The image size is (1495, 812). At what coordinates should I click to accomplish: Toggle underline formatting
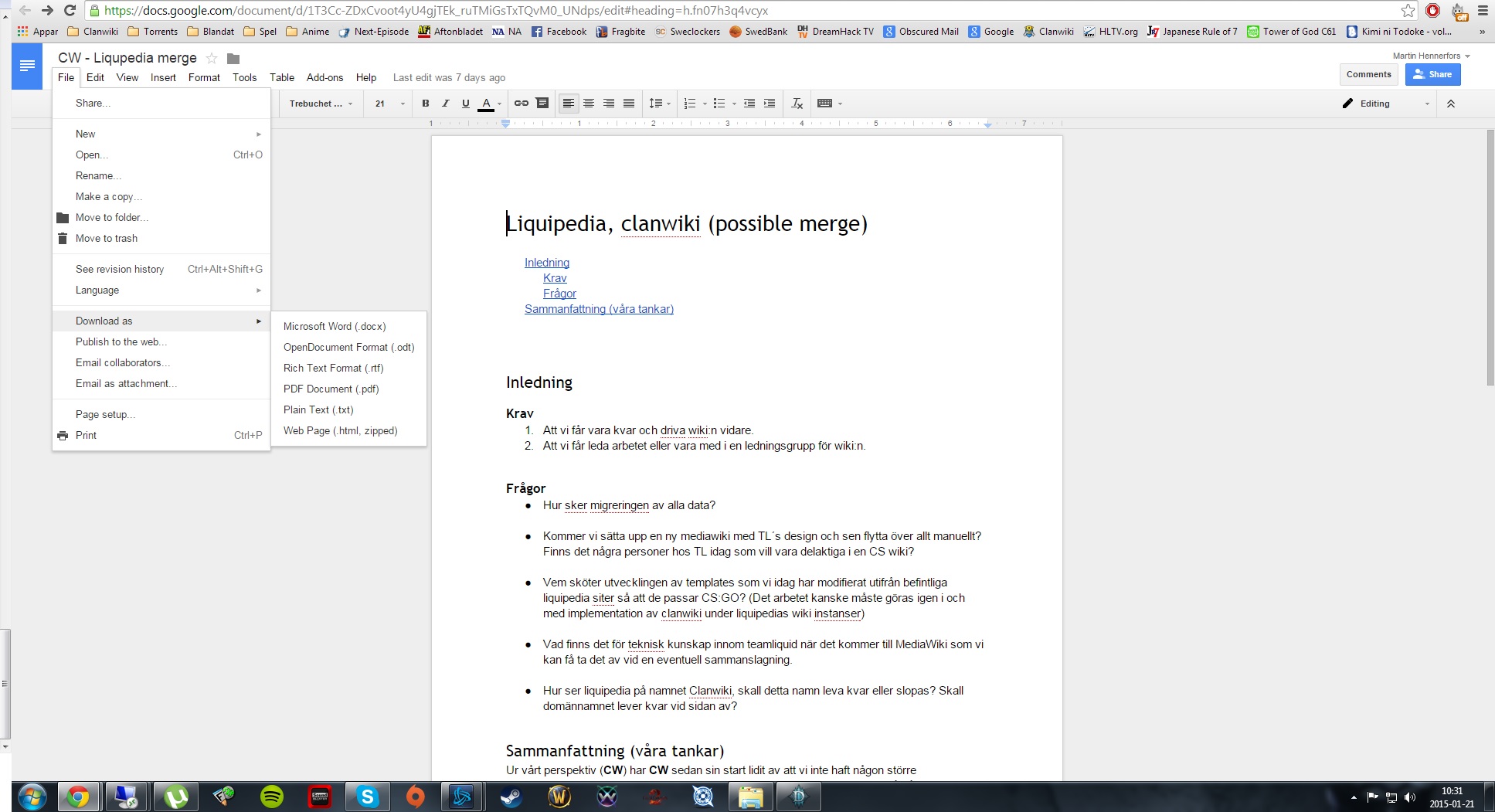[x=465, y=104]
